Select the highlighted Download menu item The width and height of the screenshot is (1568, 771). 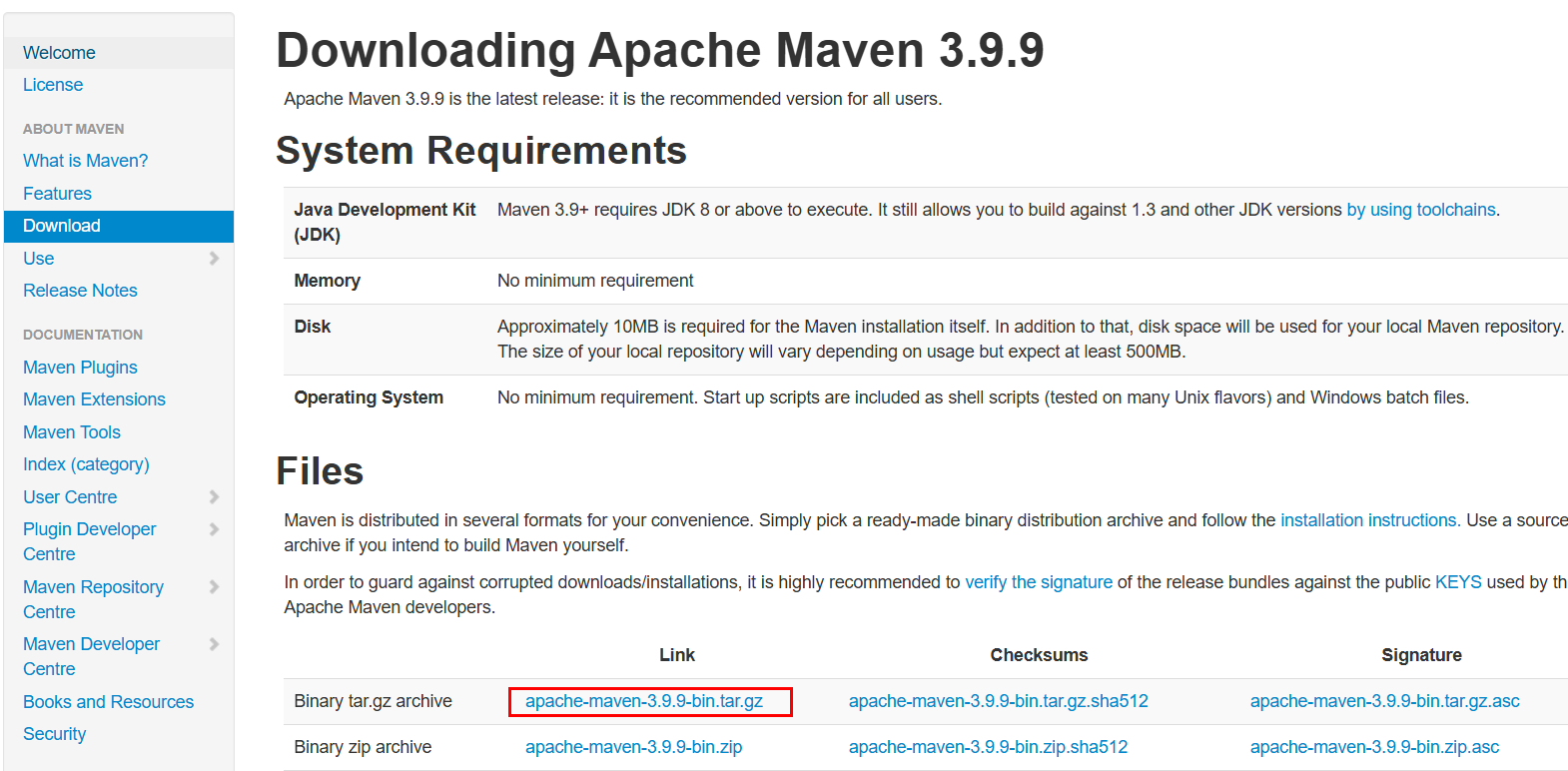coord(119,226)
